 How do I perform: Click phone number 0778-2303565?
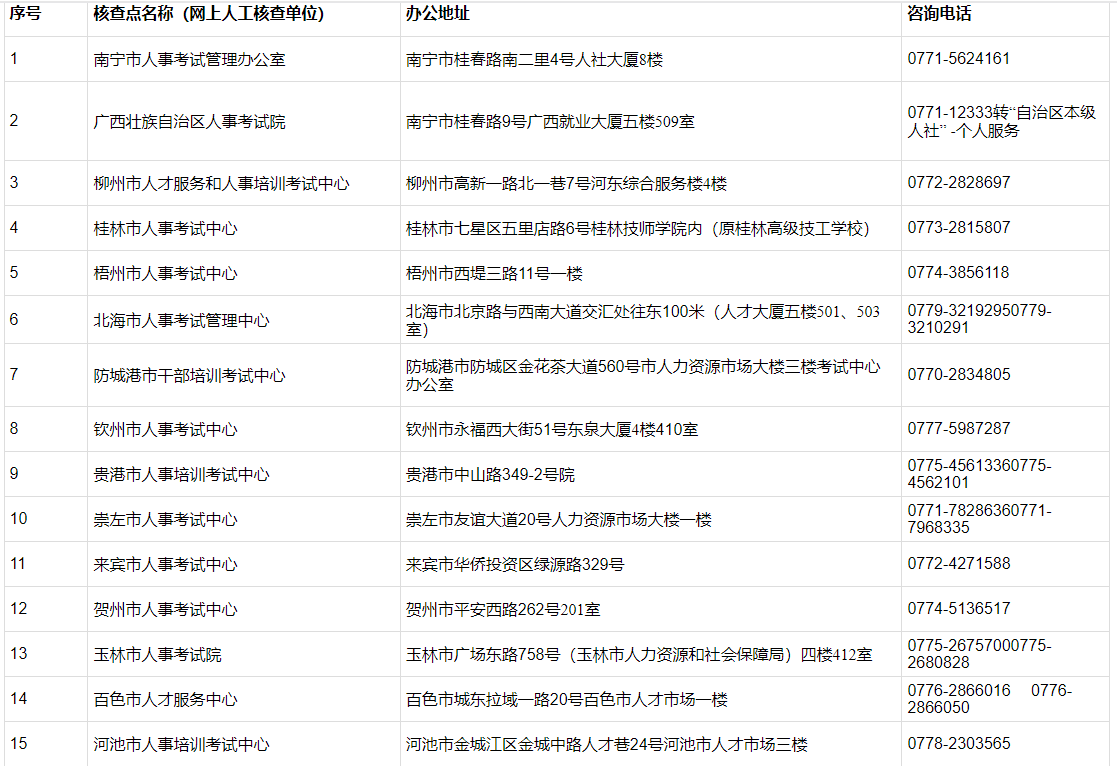coord(958,744)
